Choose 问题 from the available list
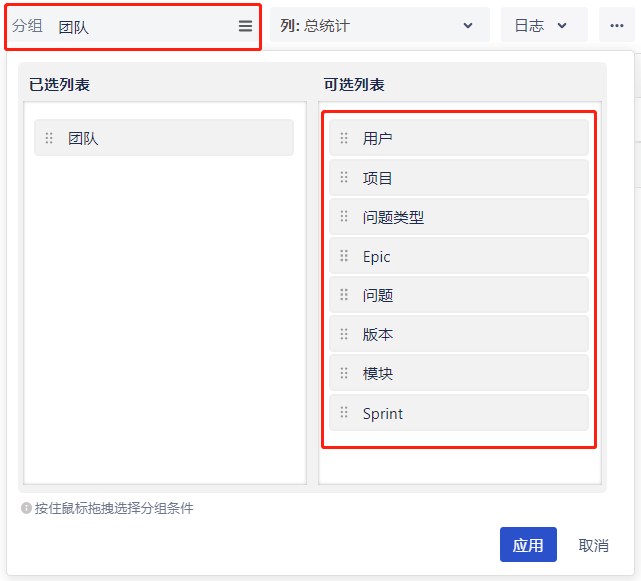 coord(459,296)
